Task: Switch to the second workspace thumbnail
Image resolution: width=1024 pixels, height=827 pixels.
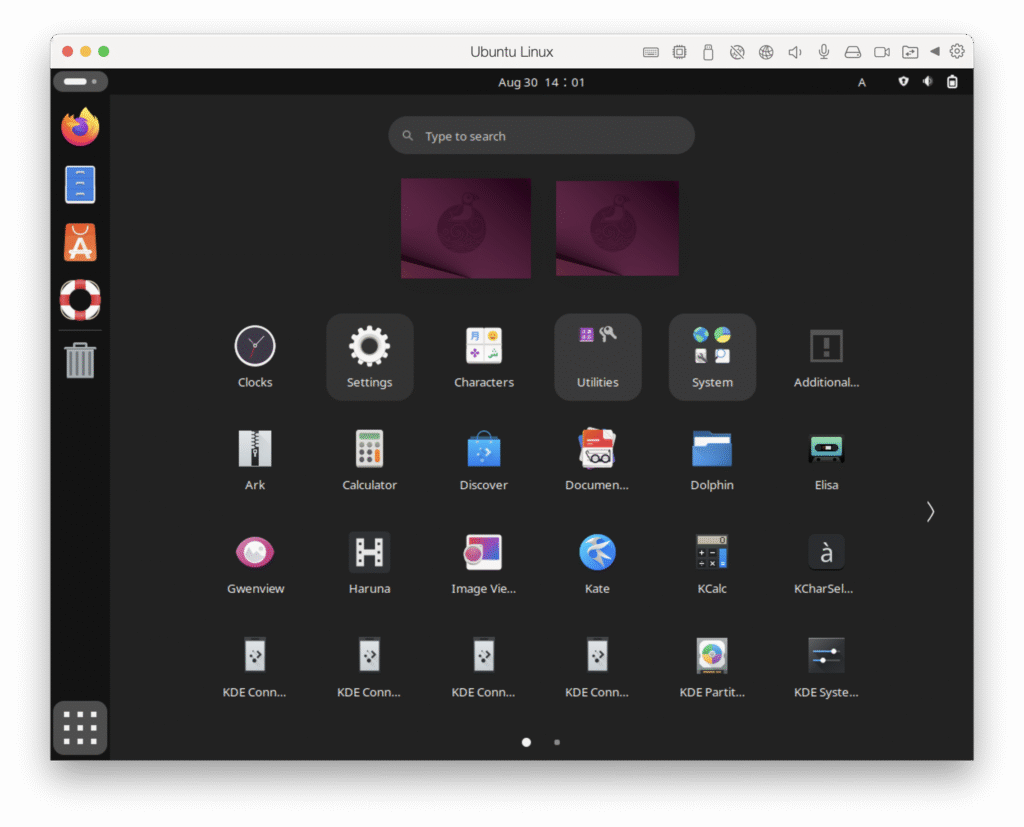Action: click(x=617, y=228)
